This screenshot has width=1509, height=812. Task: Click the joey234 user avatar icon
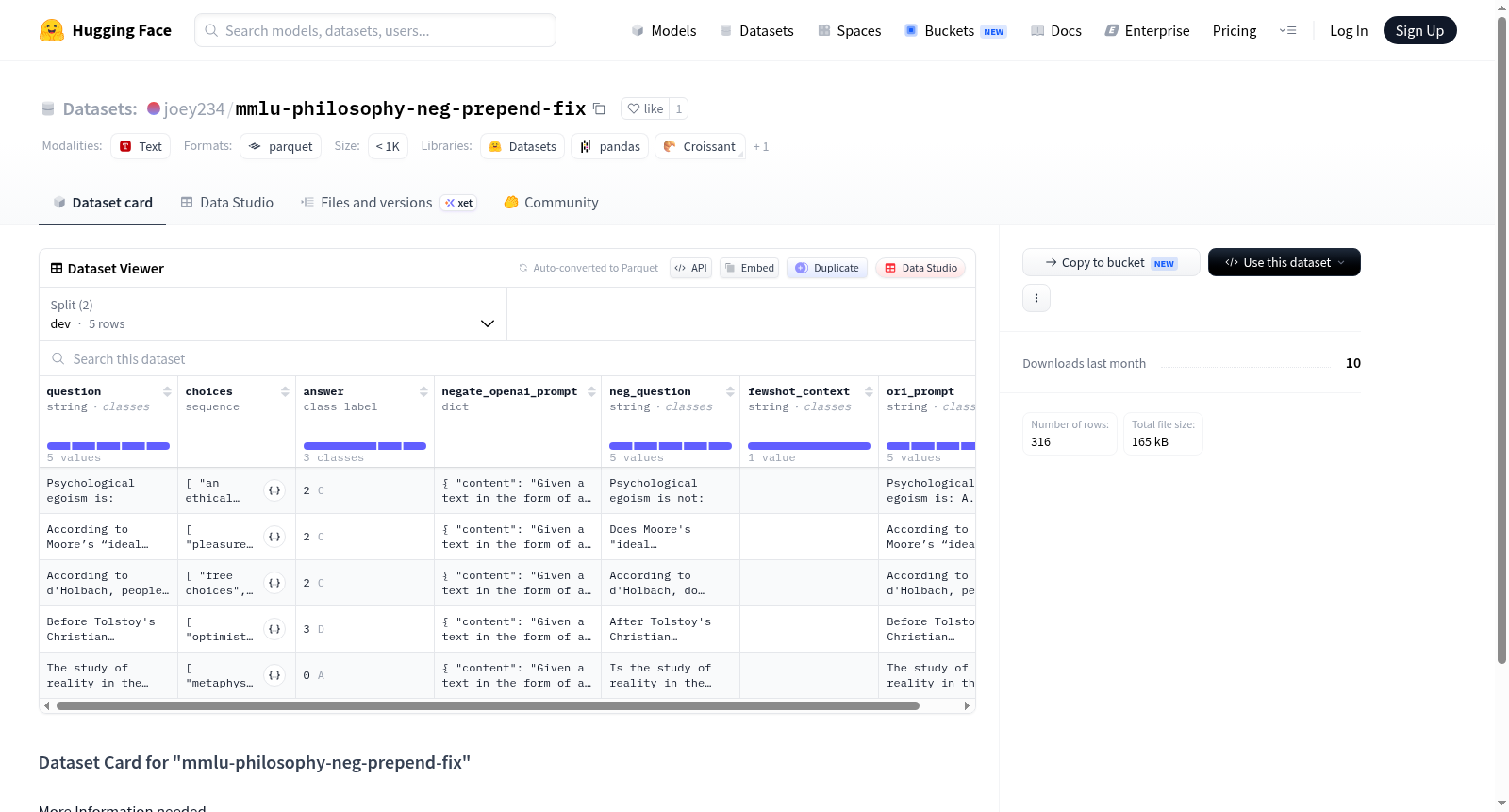154,108
